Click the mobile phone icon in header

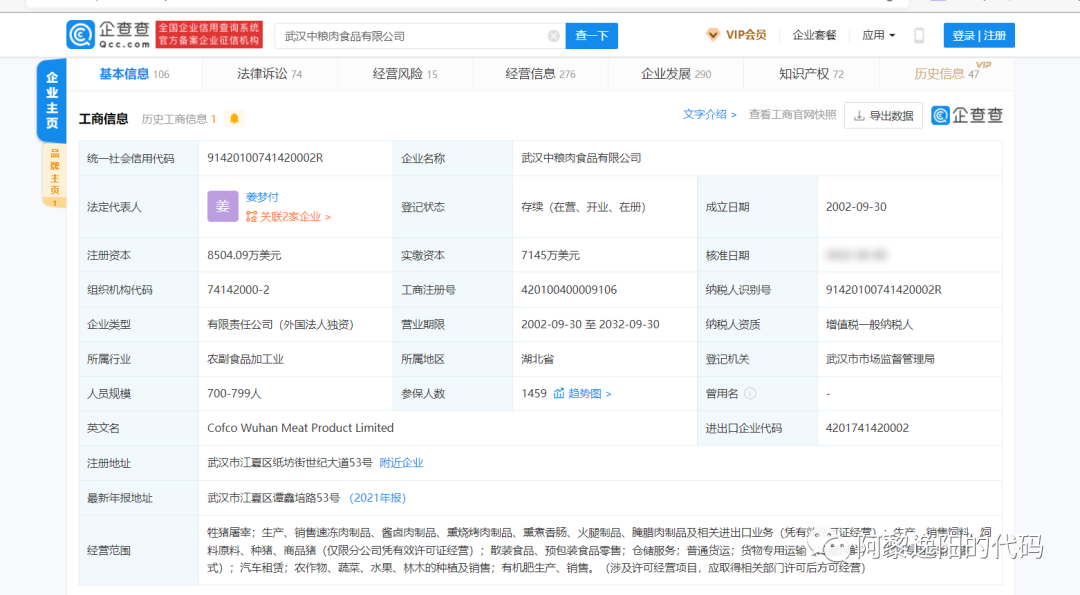919,35
